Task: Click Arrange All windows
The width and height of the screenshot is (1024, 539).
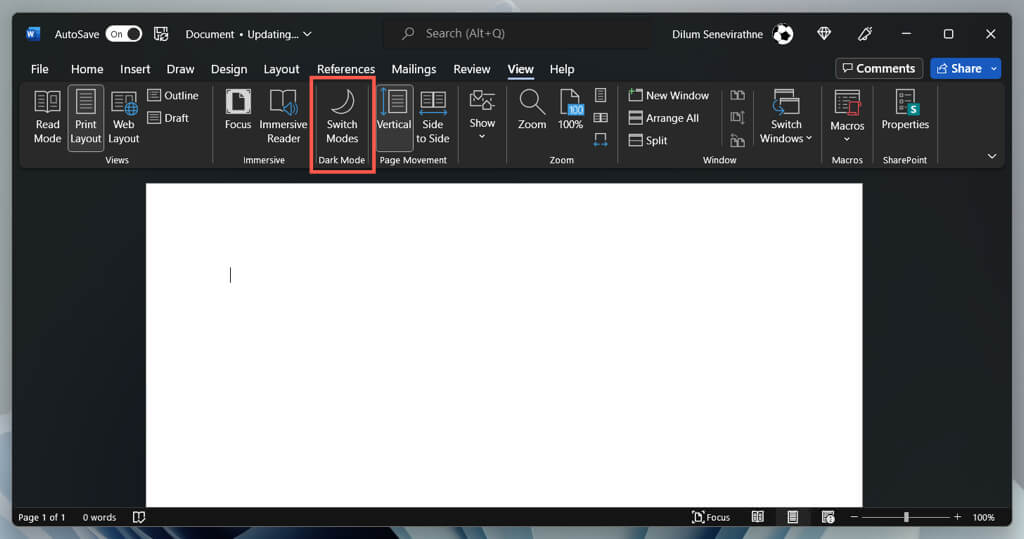Action: [x=664, y=118]
